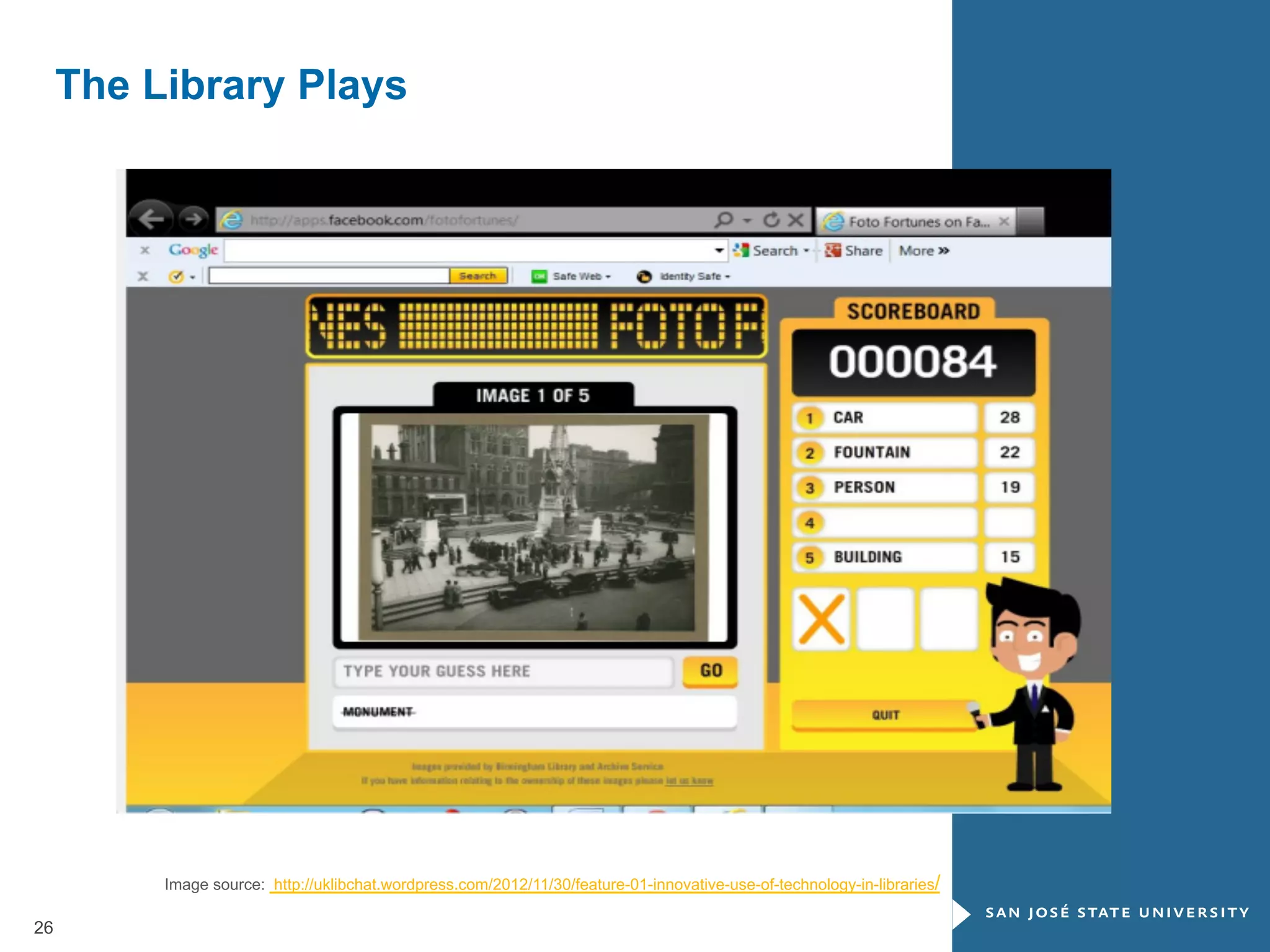This screenshot has width=1270, height=952.
Task: Click the scoreboard score 000084
Action: (913, 362)
